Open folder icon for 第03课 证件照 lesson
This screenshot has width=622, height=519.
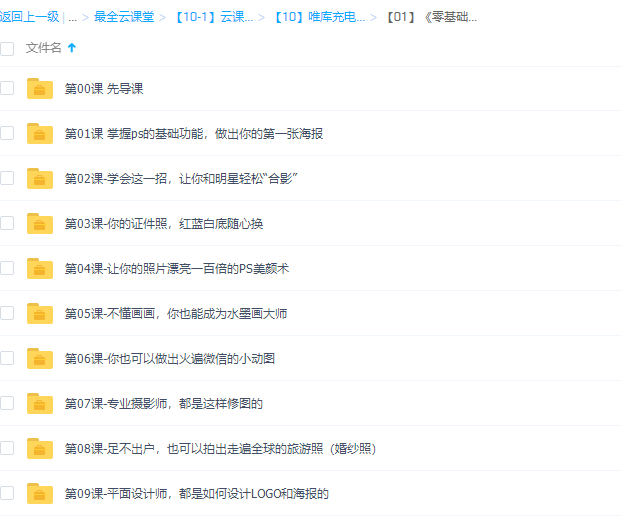tap(40, 223)
